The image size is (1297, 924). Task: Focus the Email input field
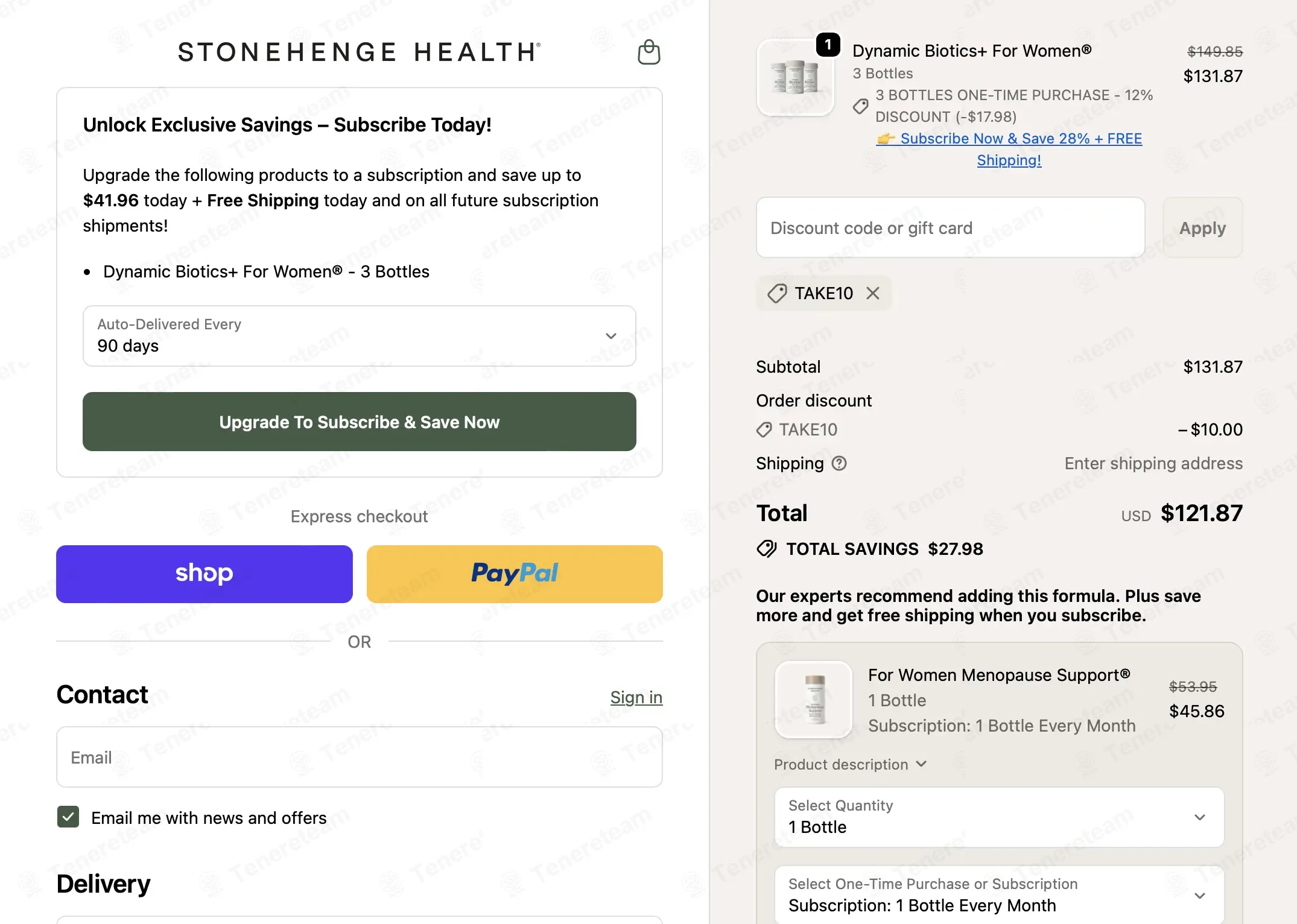pyautogui.click(x=360, y=757)
